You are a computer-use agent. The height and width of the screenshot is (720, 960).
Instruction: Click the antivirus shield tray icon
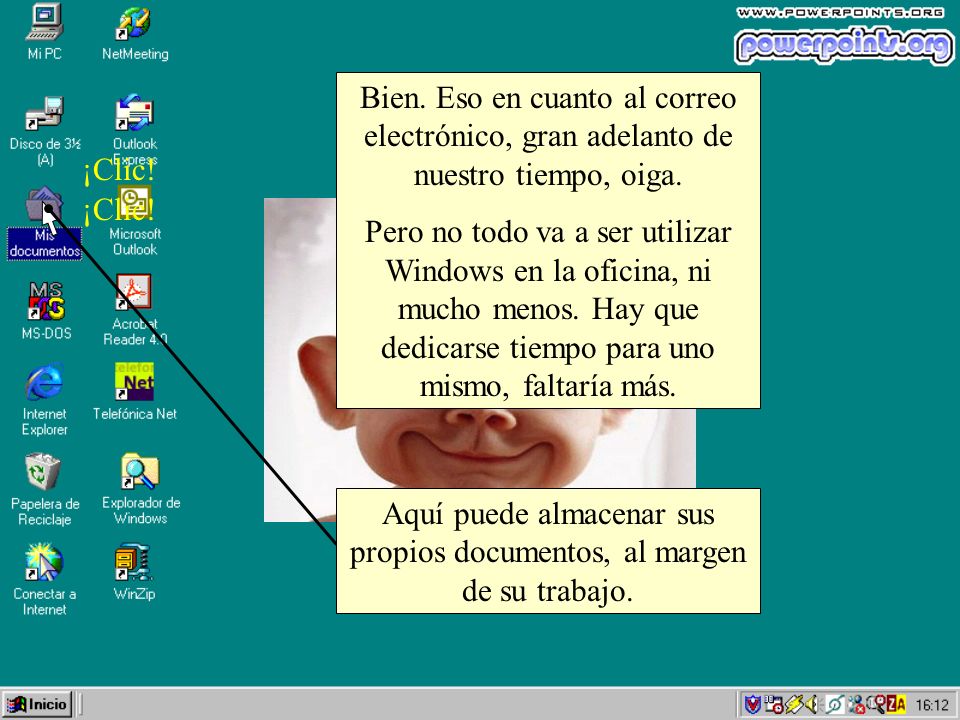pyautogui.click(x=752, y=705)
